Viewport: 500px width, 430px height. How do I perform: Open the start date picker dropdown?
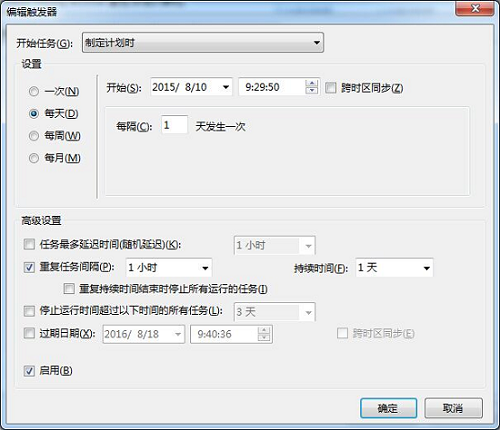click(x=226, y=87)
